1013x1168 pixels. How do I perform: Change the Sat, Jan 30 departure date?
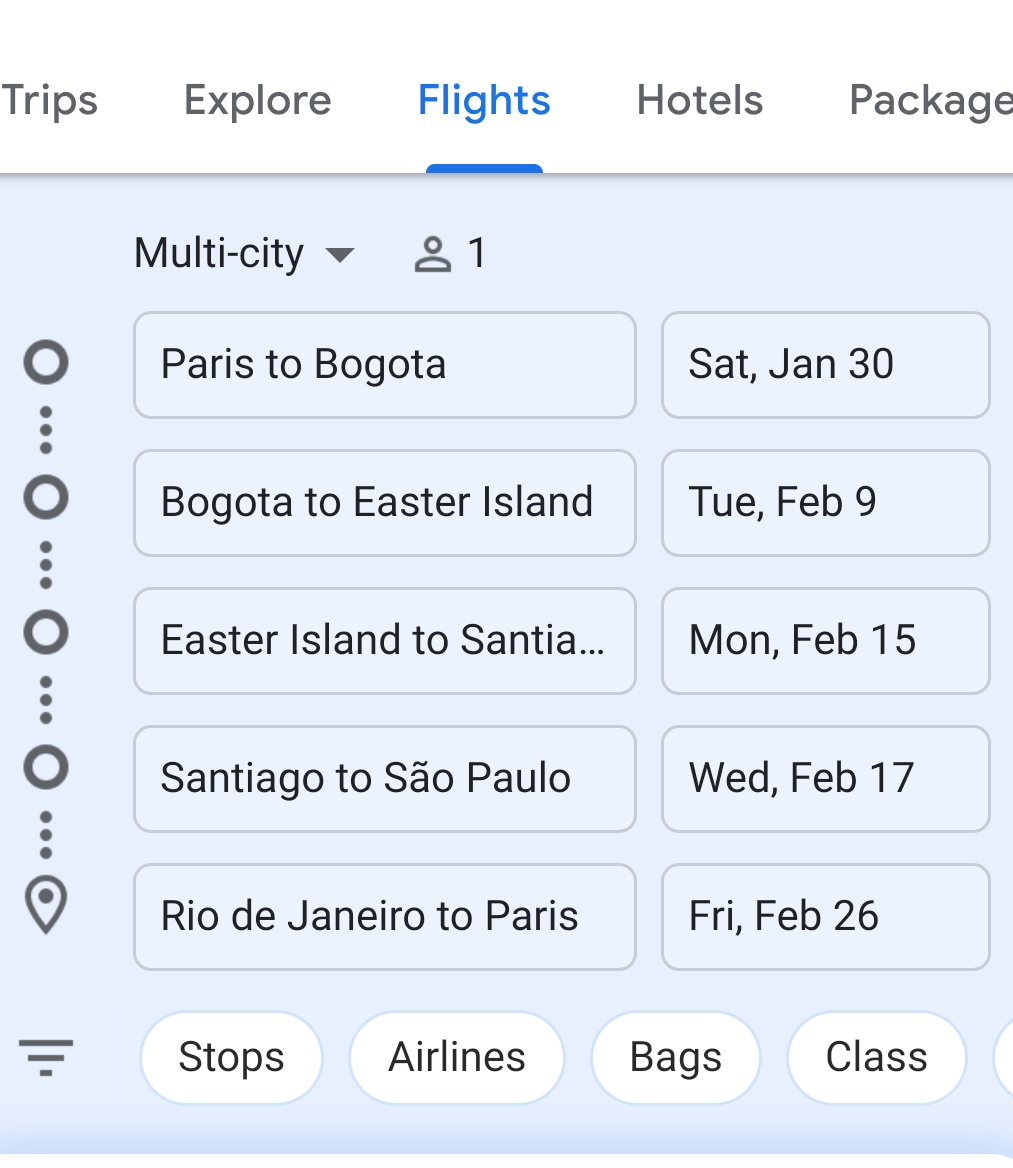(825, 365)
